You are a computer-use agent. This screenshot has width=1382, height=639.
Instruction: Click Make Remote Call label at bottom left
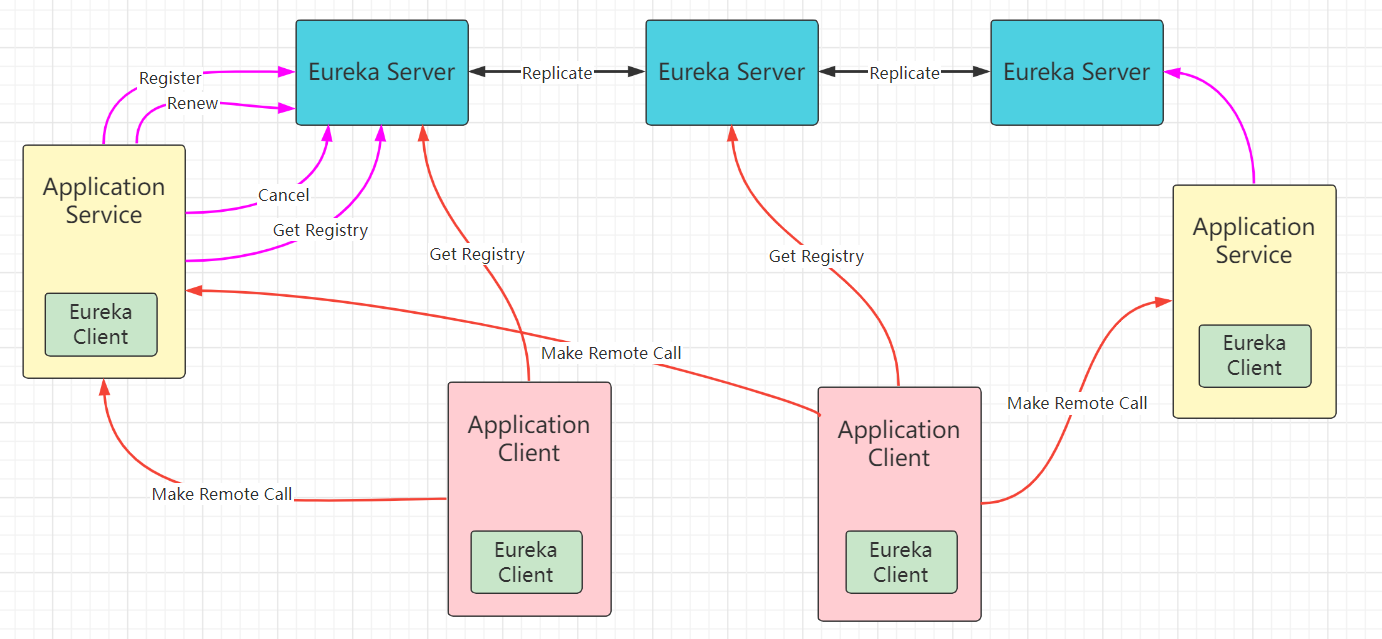pyautogui.click(x=222, y=494)
